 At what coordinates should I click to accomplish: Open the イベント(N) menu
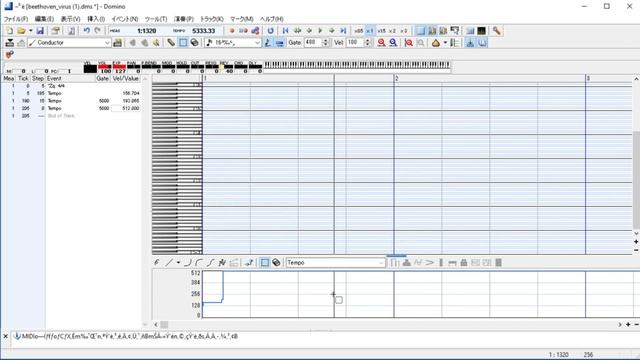click(x=125, y=19)
